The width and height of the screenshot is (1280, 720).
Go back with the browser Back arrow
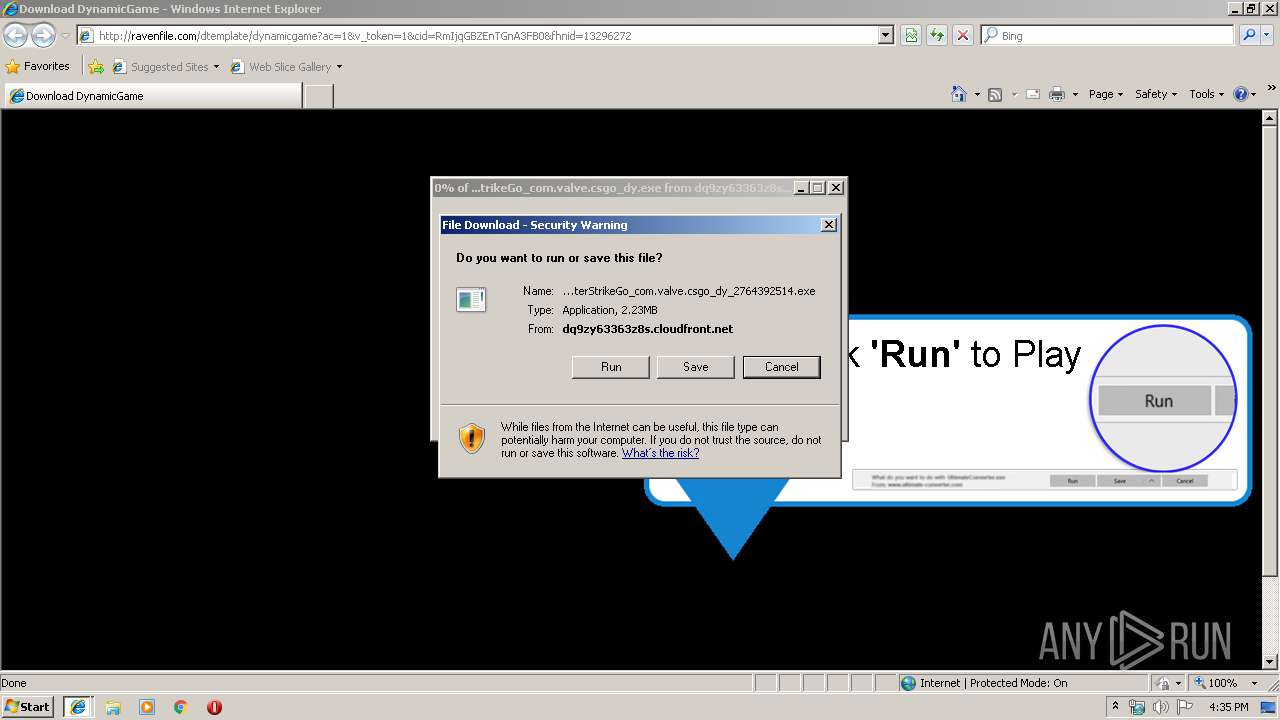coord(15,36)
